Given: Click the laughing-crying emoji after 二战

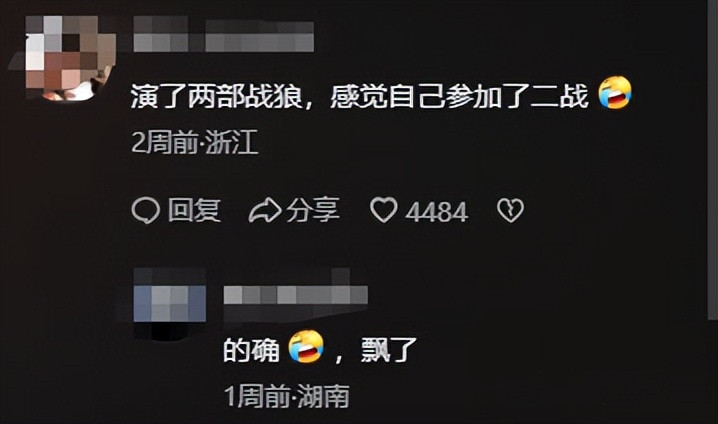Looking at the screenshot, I should point(615,93).
